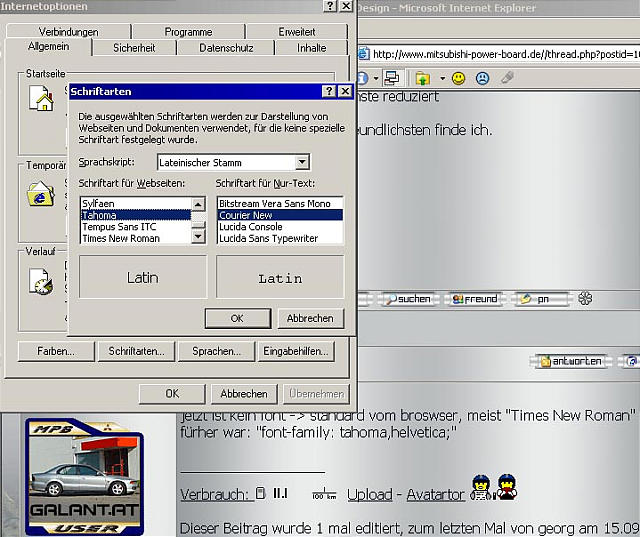Screen dimensions: 640x537
Task: Click the help question mark in Schriftarten dialog
Action: (328, 91)
